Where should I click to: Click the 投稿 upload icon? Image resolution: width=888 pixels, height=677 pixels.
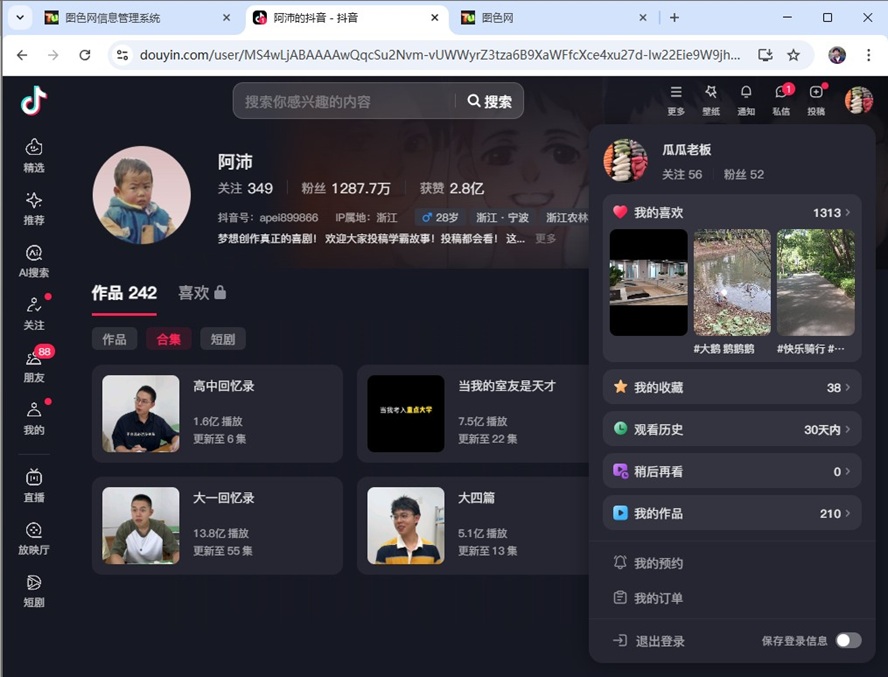point(816,99)
